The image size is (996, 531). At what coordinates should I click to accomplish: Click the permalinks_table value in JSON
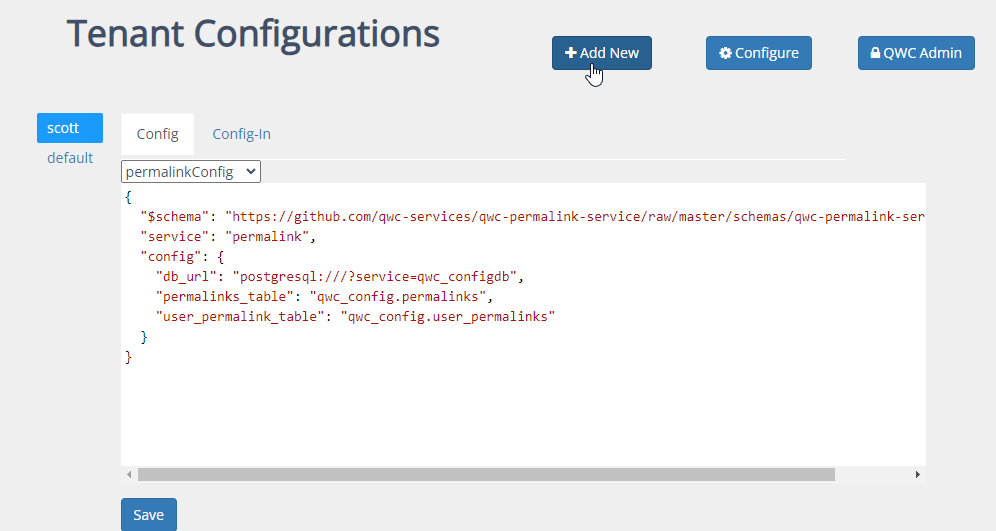tap(400, 296)
